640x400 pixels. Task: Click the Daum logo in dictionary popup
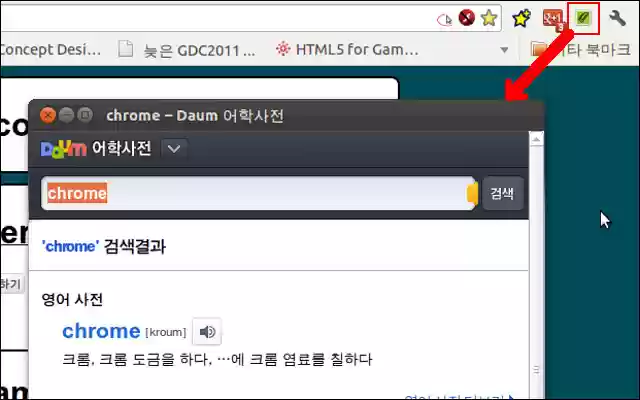click(64, 149)
